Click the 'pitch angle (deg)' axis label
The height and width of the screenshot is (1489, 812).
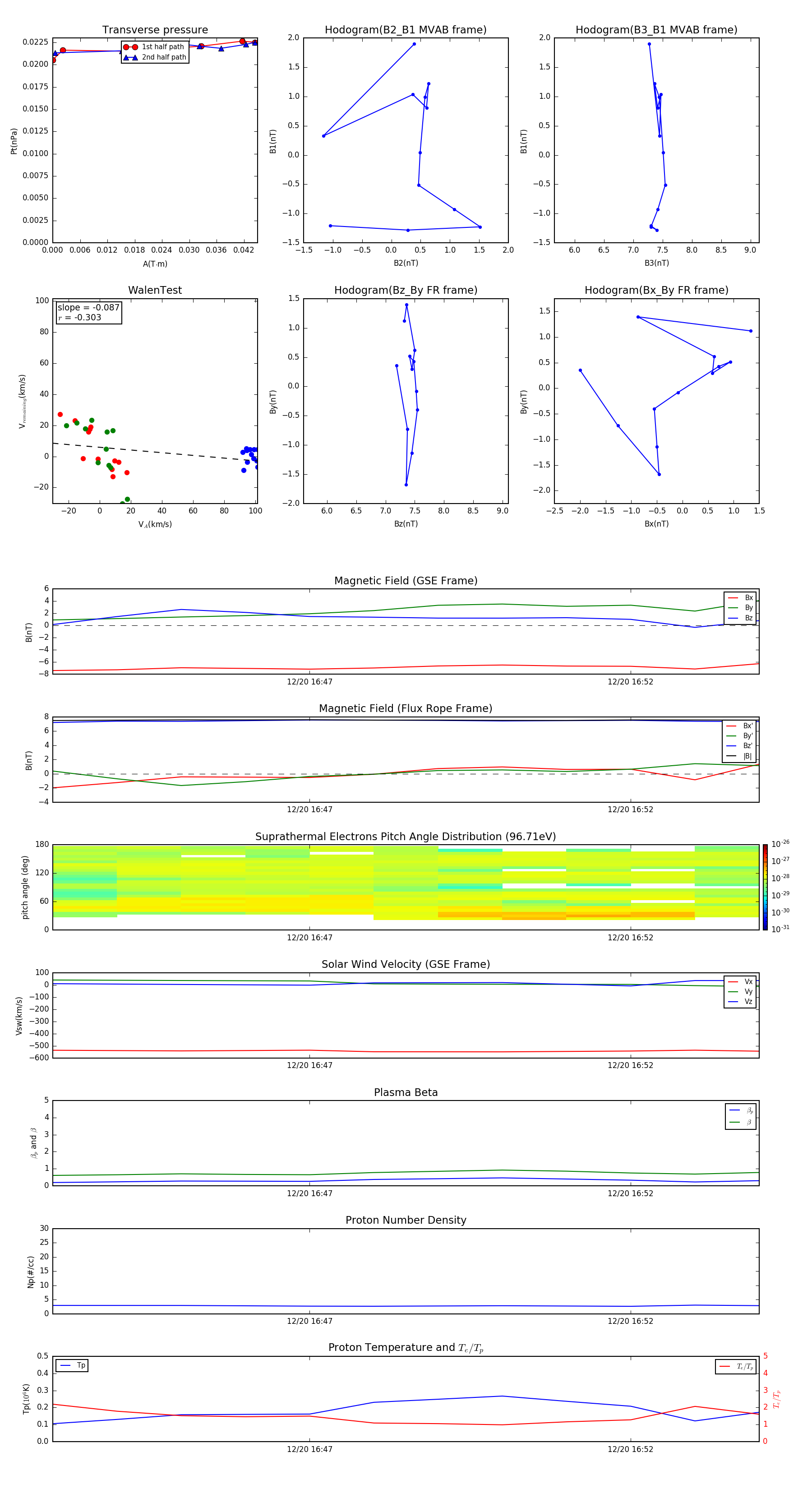click(x=25, y=887)
